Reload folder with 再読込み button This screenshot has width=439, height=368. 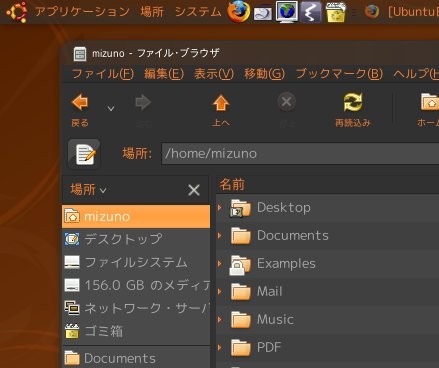[x=353, y=110]
